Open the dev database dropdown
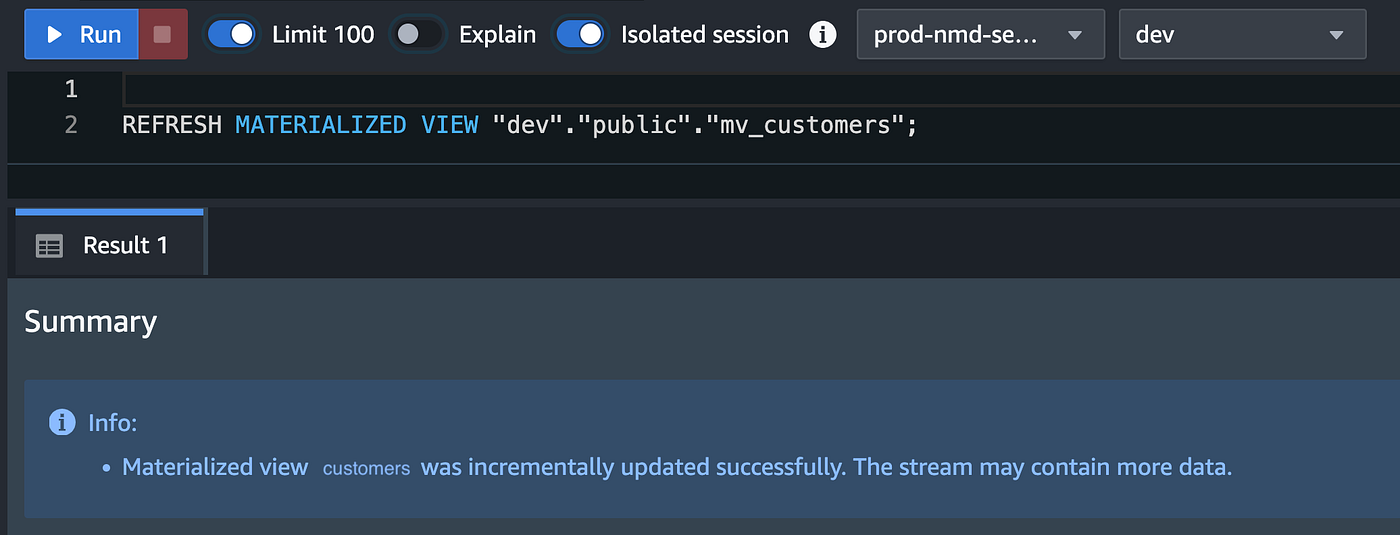The width and height of the screenshot is (1400, 535). click(1241, 34)
